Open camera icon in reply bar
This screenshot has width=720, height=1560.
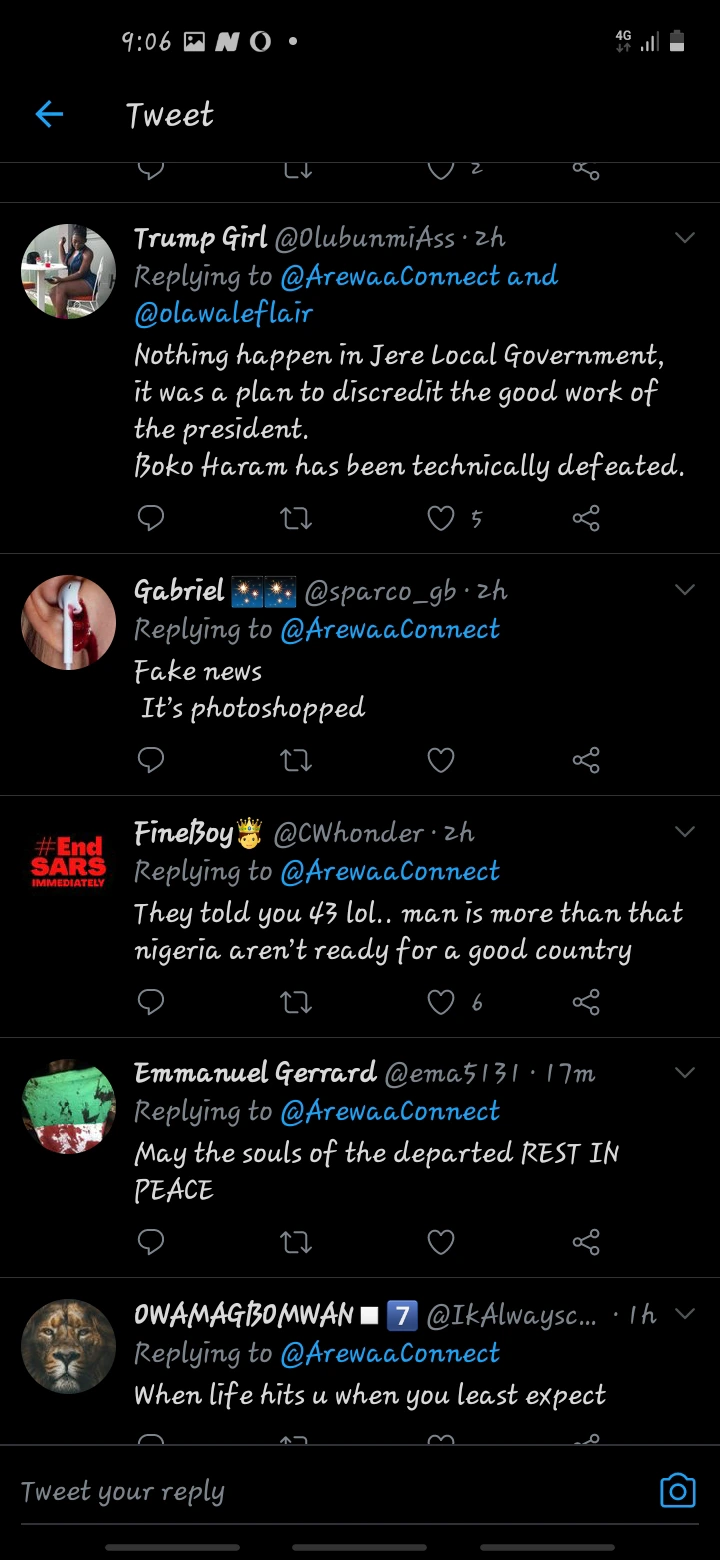coord(677,1490)
